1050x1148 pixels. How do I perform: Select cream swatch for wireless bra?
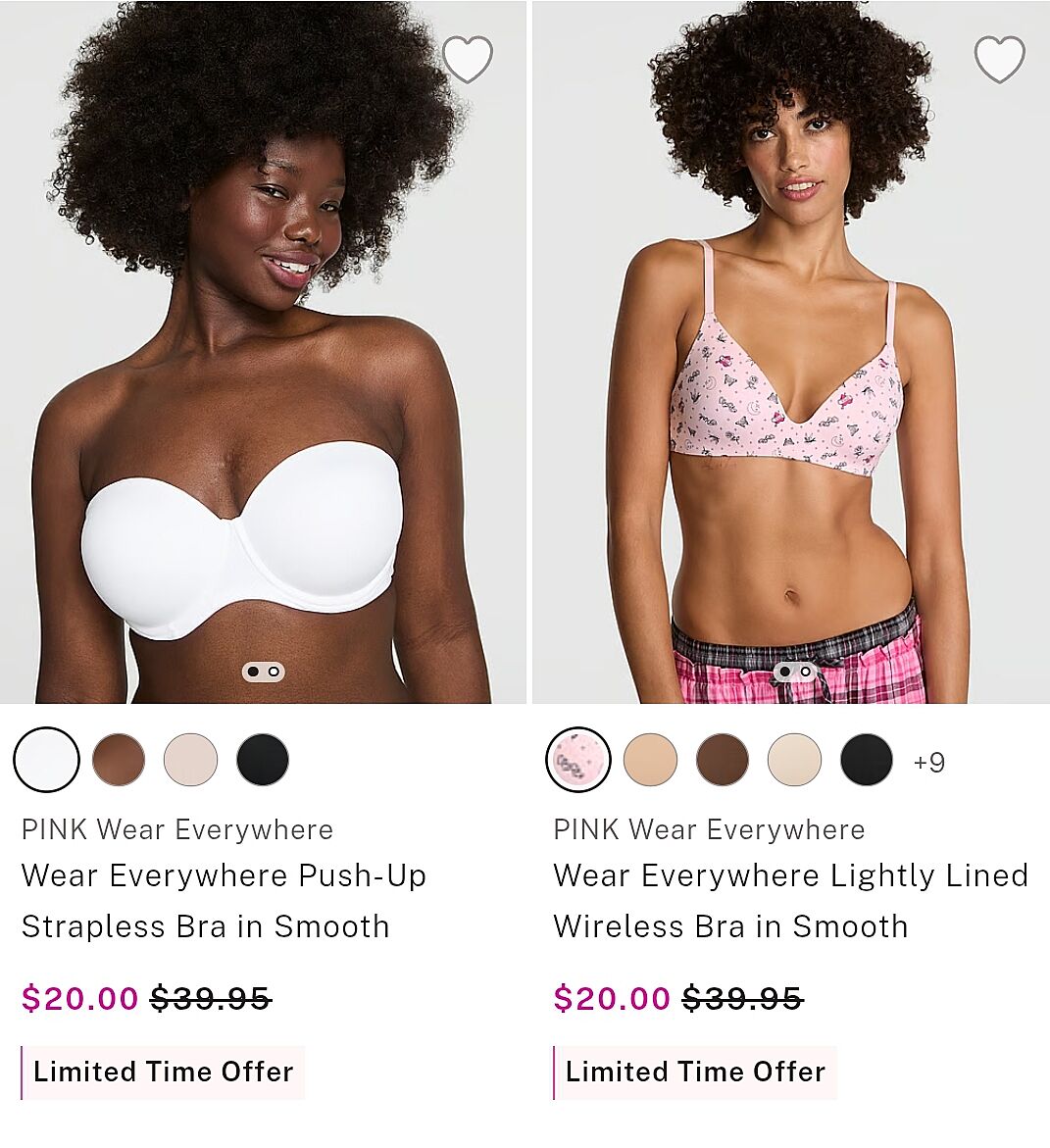794,760
